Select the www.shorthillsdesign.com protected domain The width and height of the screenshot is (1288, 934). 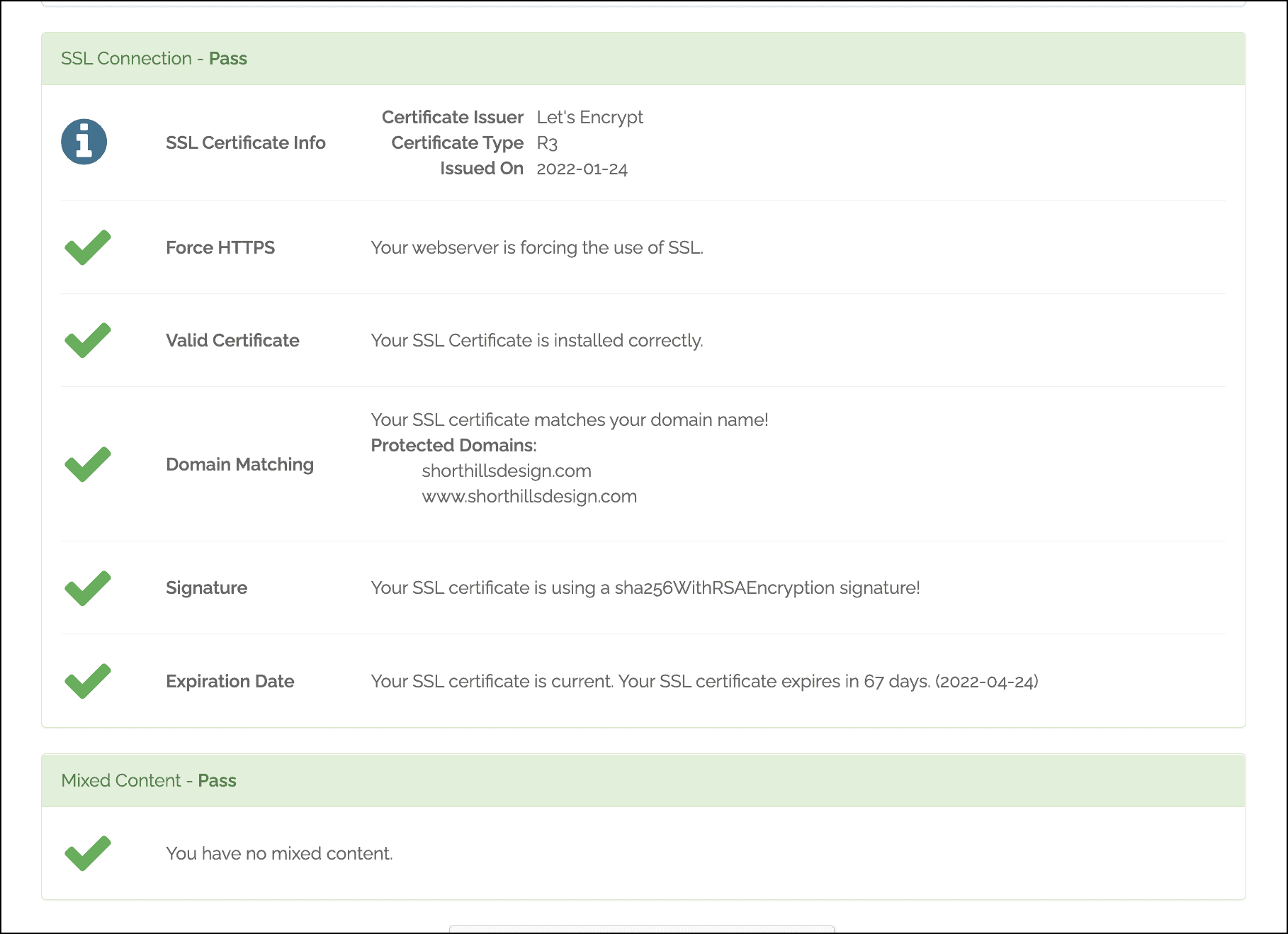click(x=529, y=497)
